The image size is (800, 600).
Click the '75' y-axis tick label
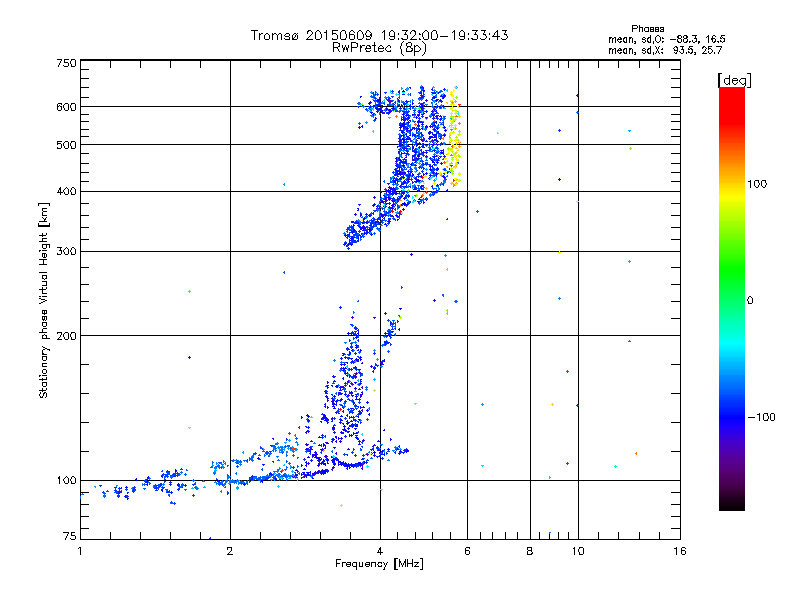pyautogui.click(x=70, y=536)
